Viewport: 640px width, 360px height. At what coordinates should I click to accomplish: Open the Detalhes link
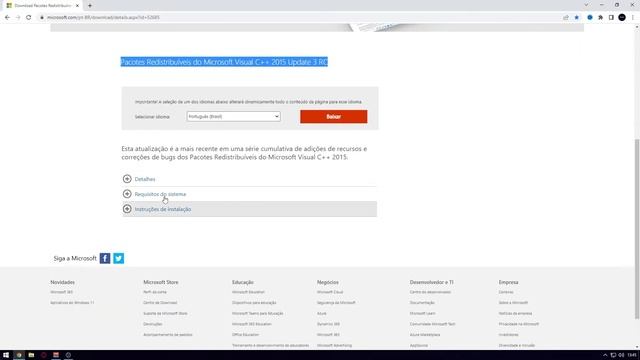click(x=145, y=179)
